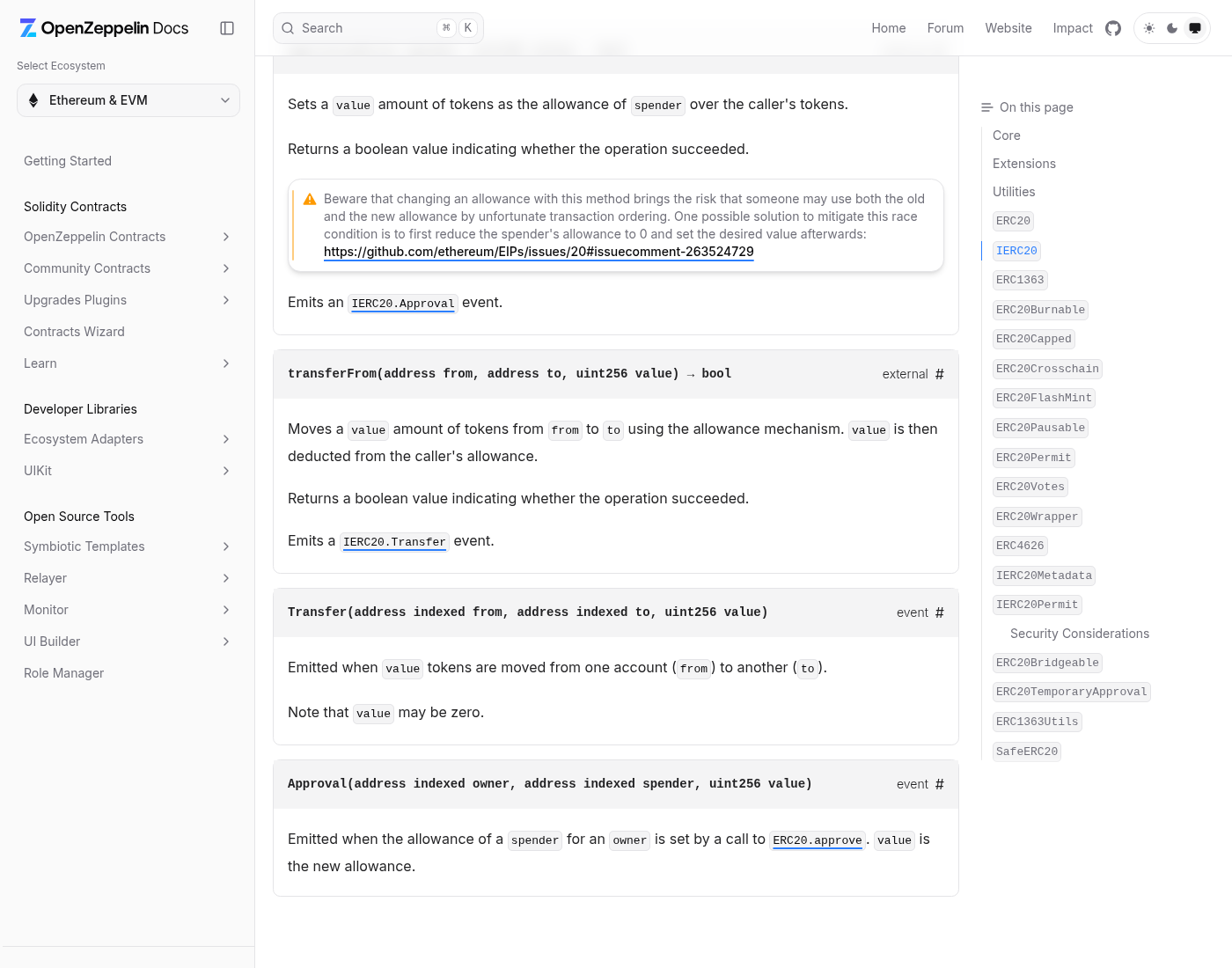Expand the Learn section
1232x968 pixels.
point(226,363)
